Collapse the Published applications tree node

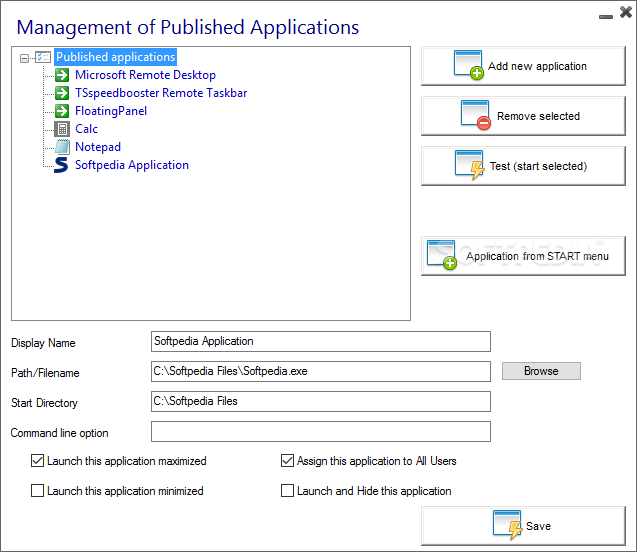point(24,58)
